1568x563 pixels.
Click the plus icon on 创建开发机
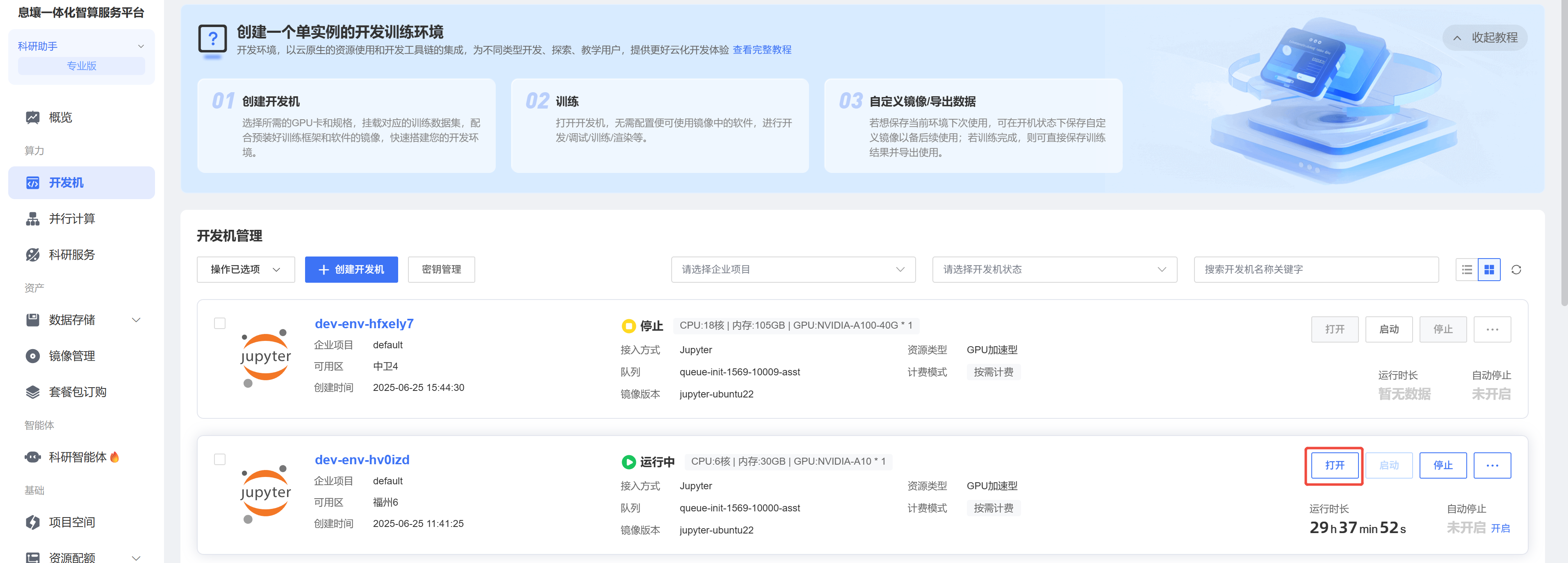[323, 270]
